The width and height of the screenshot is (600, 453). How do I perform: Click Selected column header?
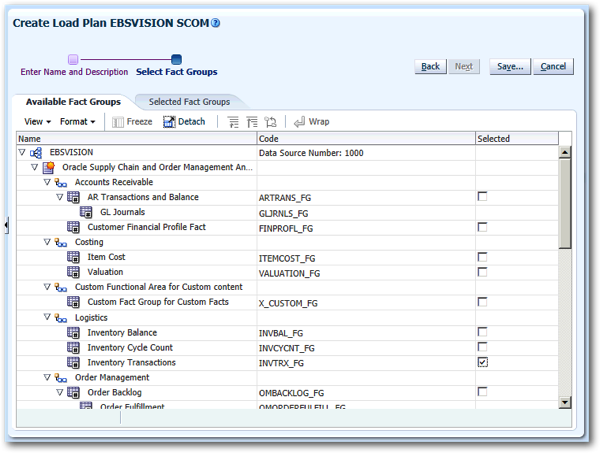[517, 139]
